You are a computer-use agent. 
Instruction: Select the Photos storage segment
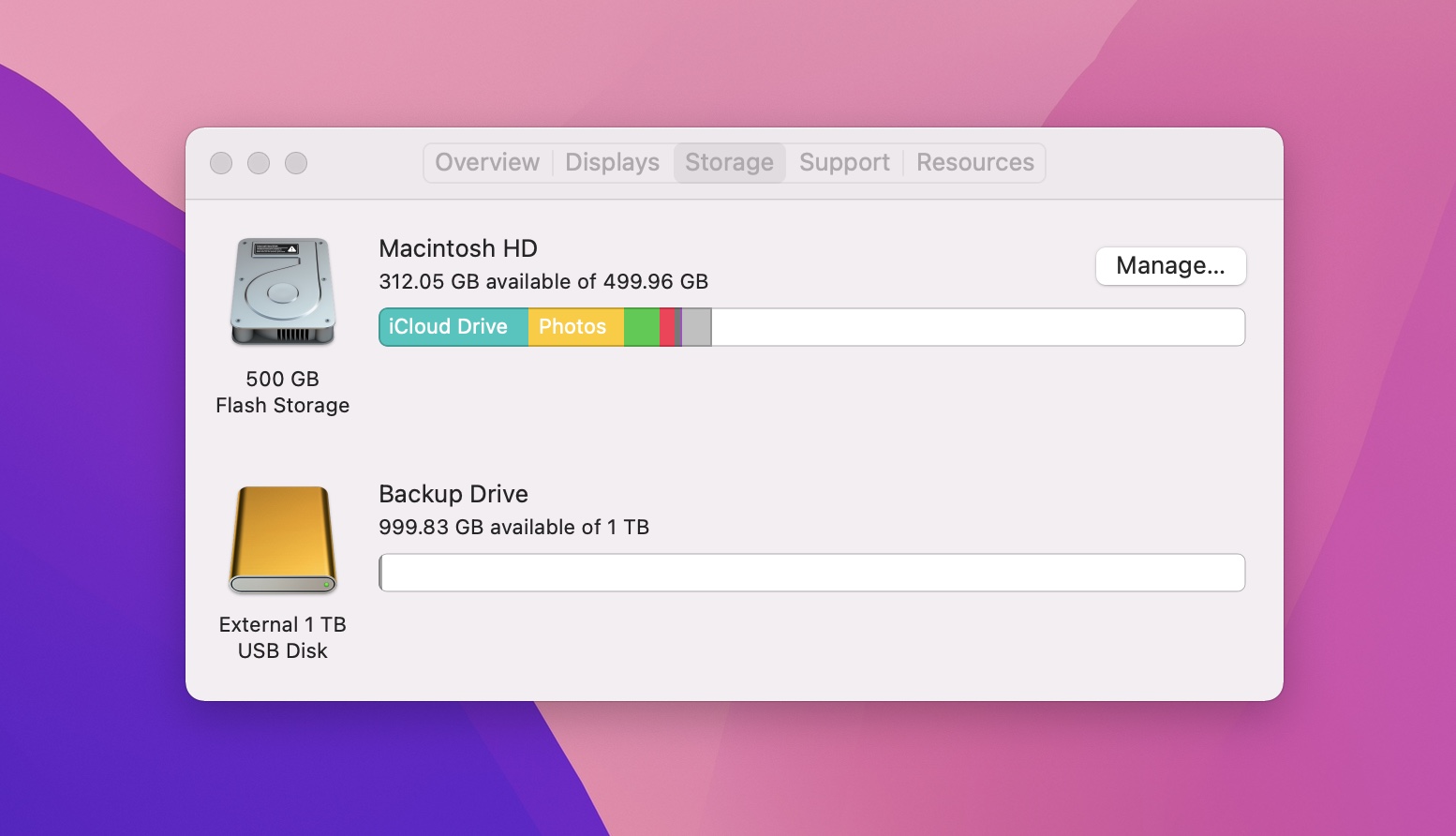pyautogui.click(x=576, y=327)
